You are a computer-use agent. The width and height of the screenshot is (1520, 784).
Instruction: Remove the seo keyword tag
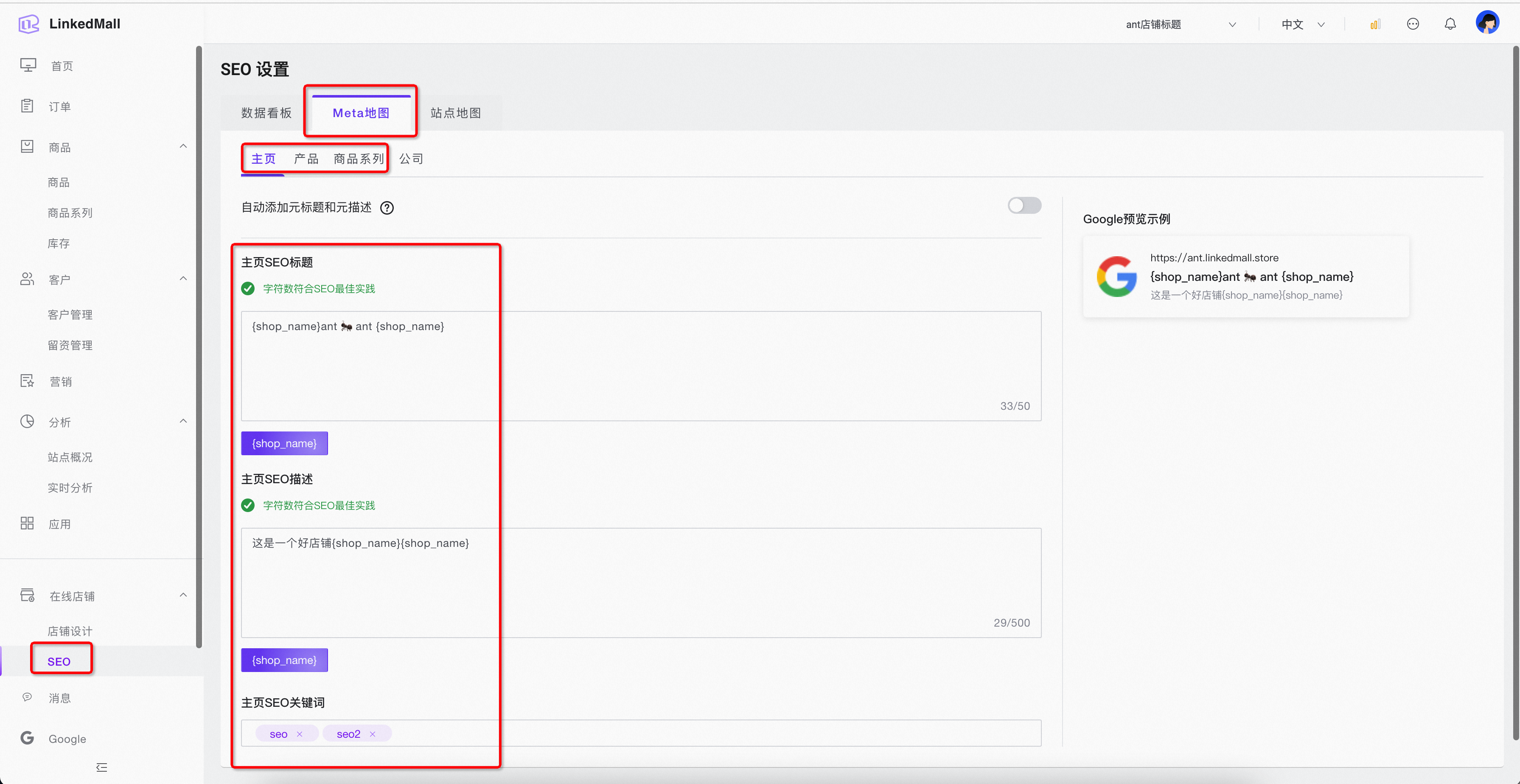point(300,734)
